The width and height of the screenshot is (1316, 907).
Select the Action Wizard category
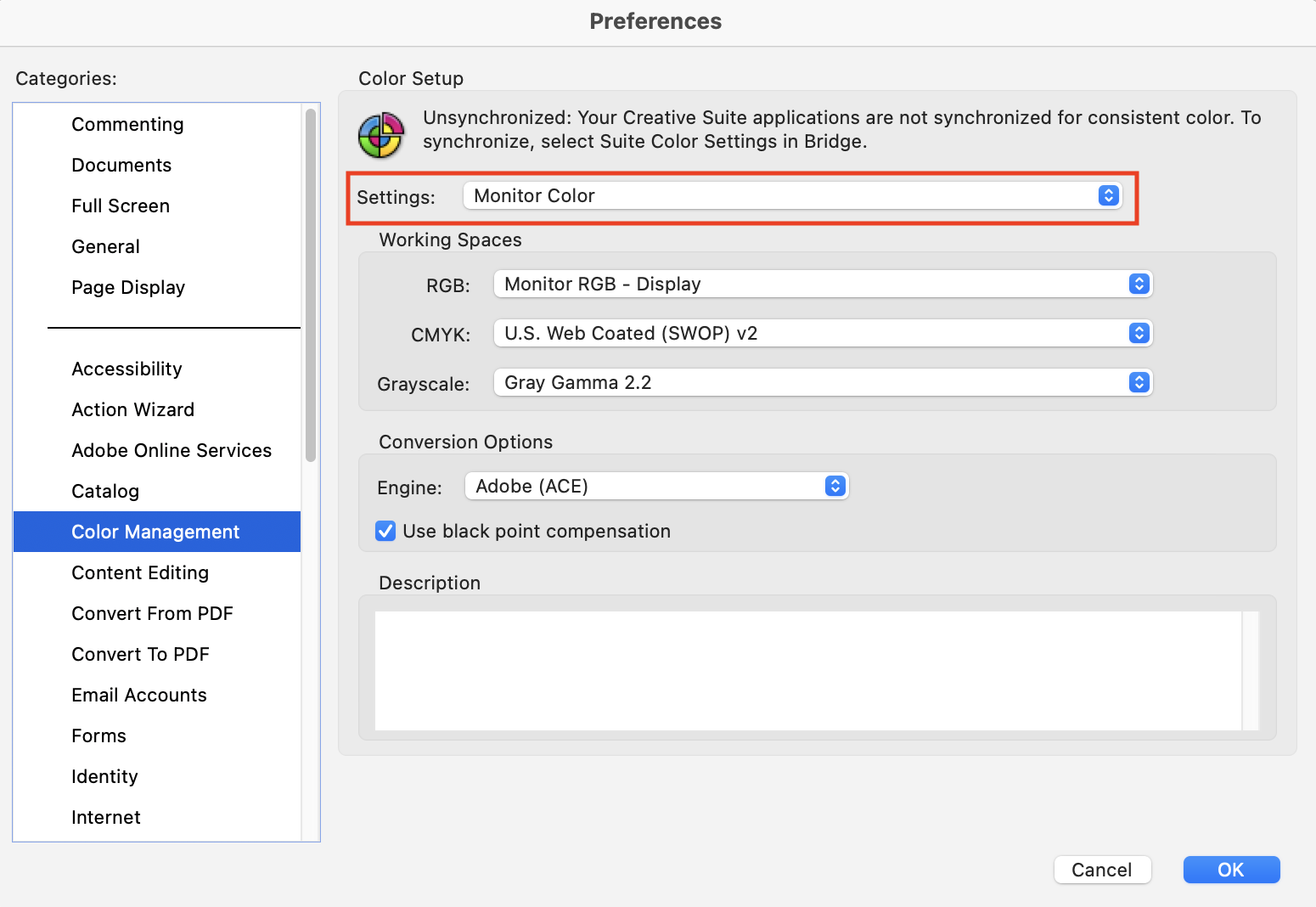point(132,409)
